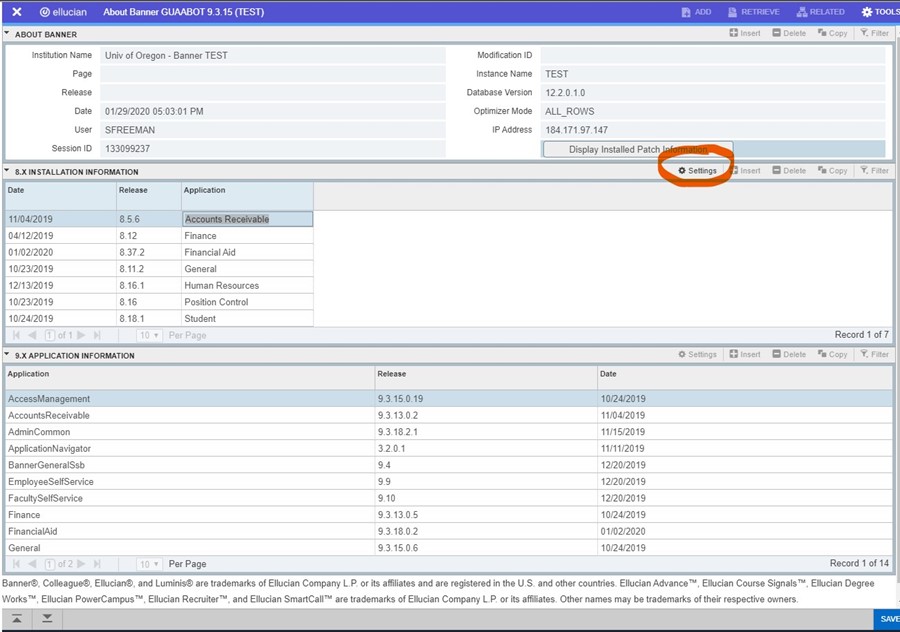Select the Finance row in 8.X table
The image size is (900, 632).
(x=160, y=235)
